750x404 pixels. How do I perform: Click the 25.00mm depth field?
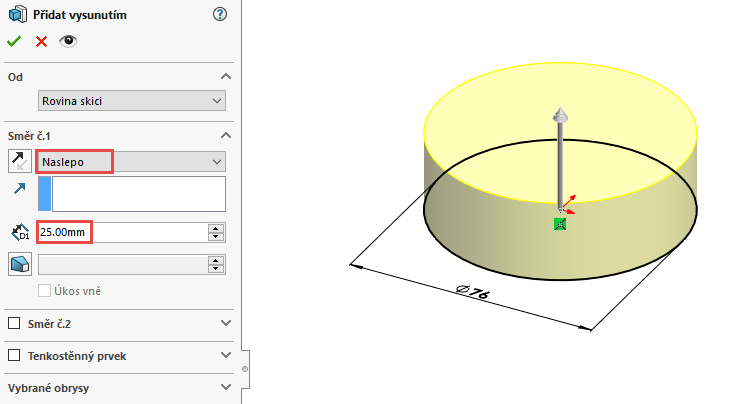tap(122, 232)
